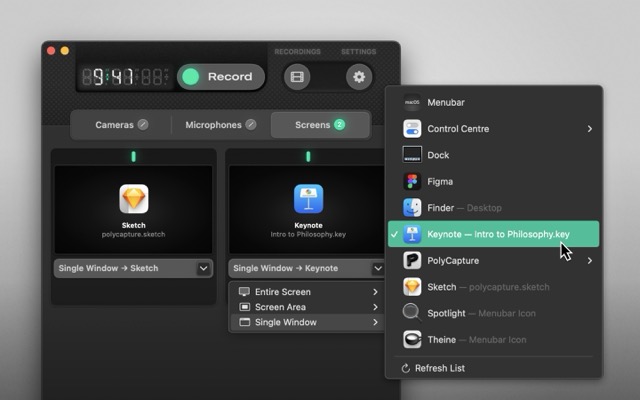Screen dimensions: 640x400
Task: Click the Single Window icon
Action: 244,322
